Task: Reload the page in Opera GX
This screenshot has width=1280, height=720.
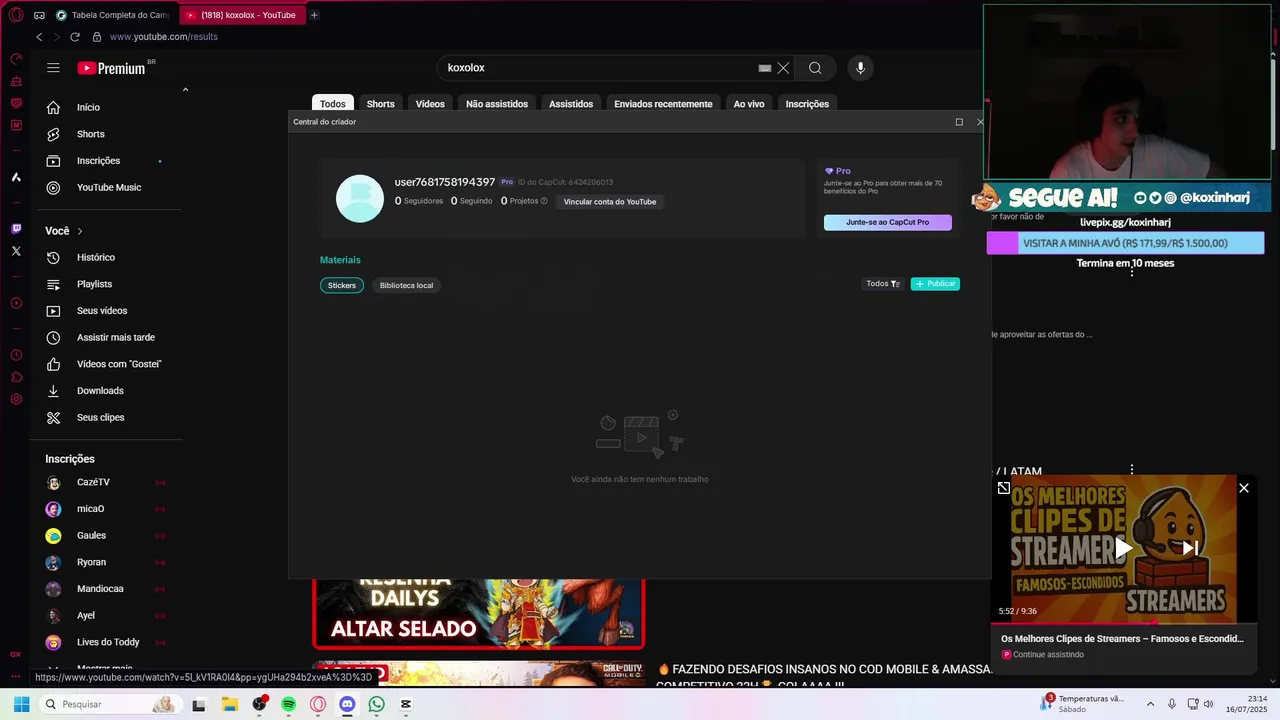Action: [74, 37]
